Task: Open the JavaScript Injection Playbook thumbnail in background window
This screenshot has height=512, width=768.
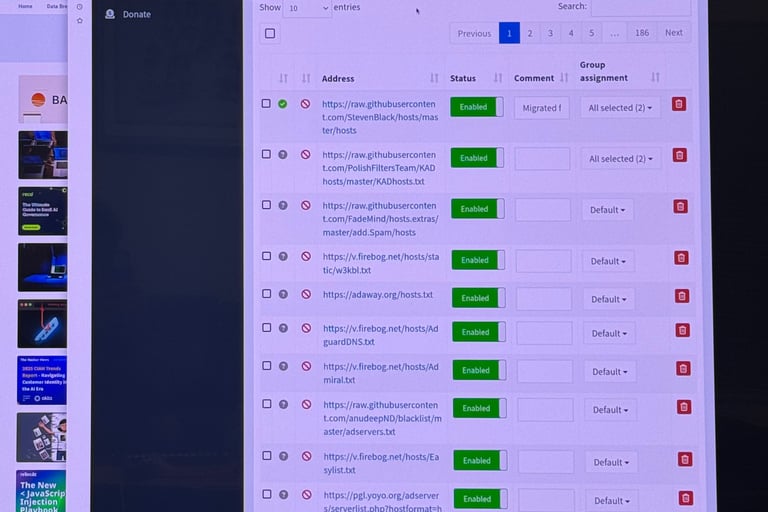Action: click(x=41, y=491)
